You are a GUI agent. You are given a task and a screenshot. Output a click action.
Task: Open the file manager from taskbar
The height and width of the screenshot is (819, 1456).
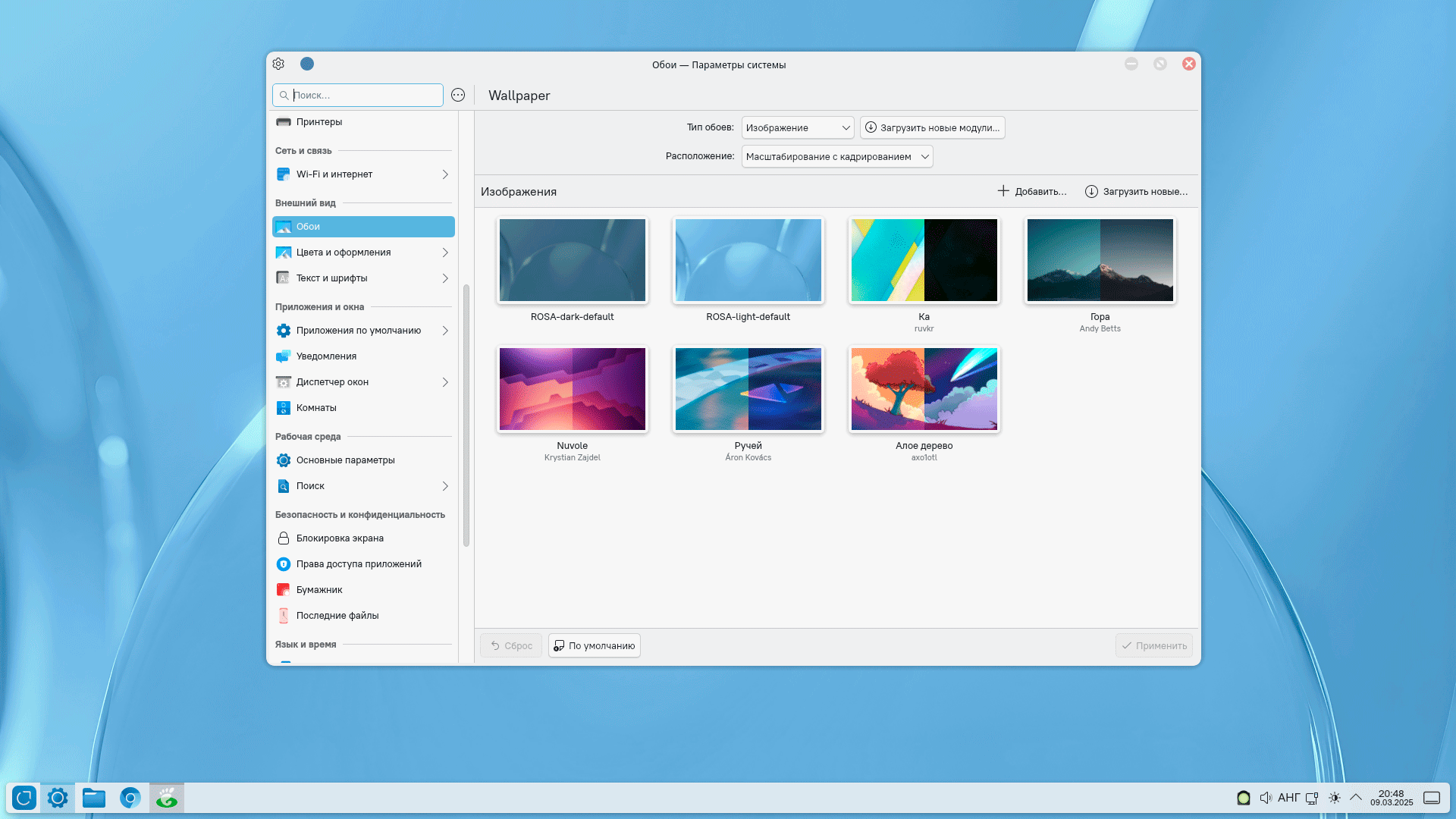(x=94, y=798)
